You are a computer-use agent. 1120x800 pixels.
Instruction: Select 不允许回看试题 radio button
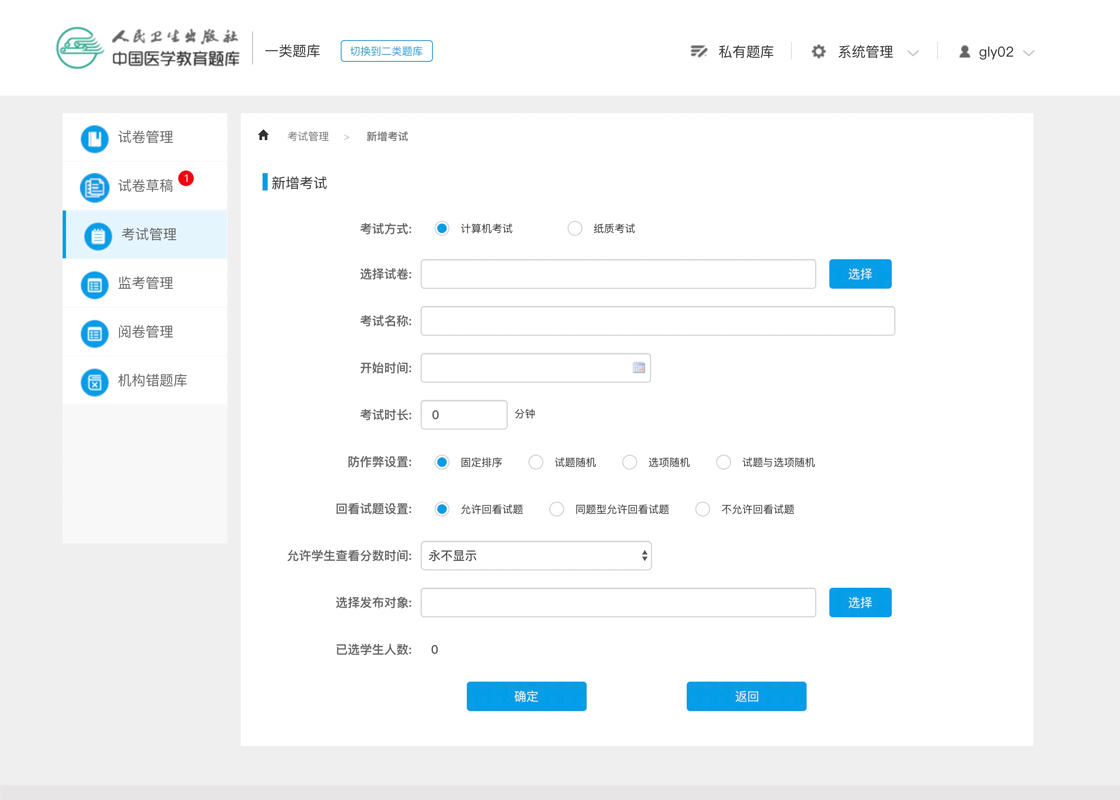click(x=703, y=509)
